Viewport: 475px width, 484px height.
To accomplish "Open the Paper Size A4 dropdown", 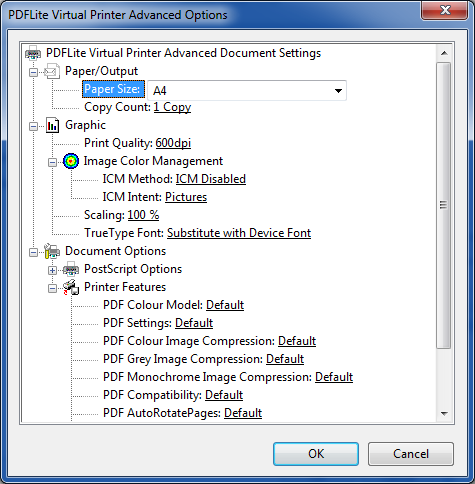I will [x=247, y=90].
